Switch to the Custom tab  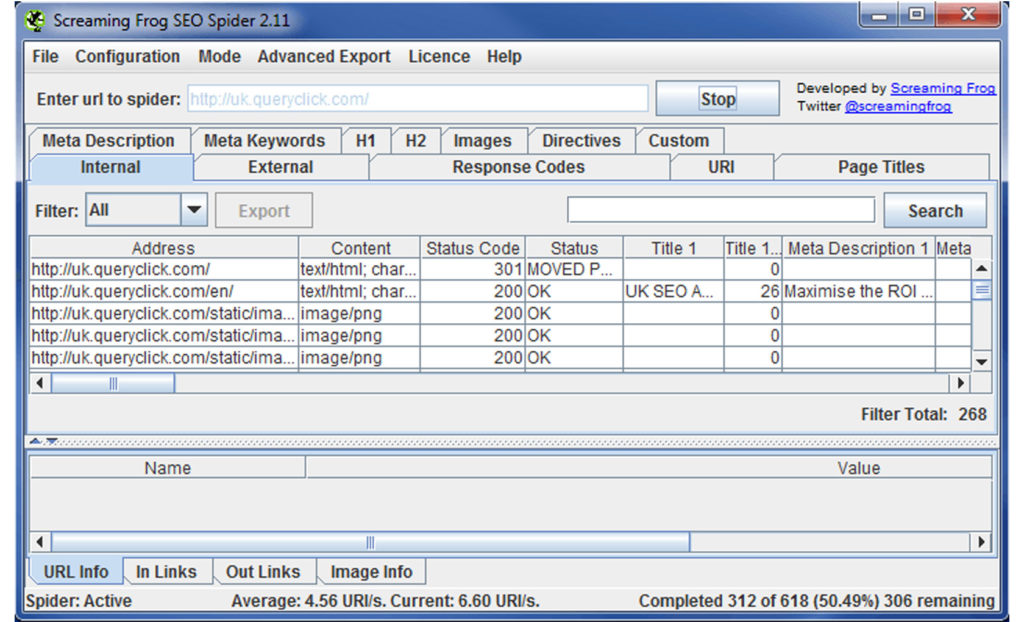pyautogui.click(x=679, y=140)
